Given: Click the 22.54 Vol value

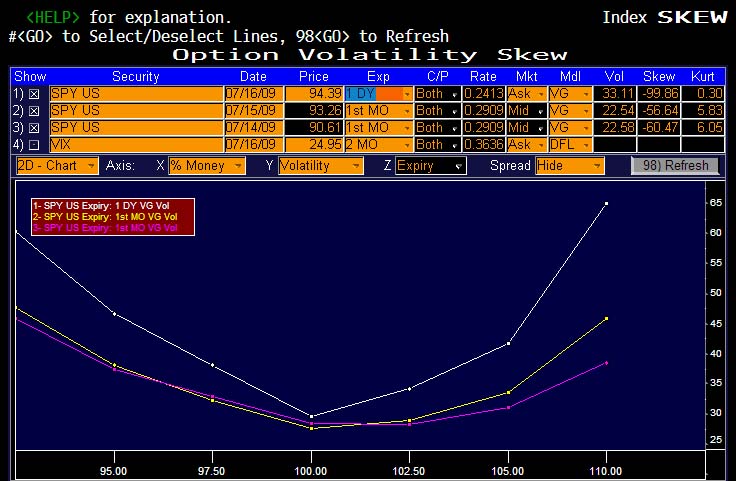Looking at the screenshot, I should (615, 110).
